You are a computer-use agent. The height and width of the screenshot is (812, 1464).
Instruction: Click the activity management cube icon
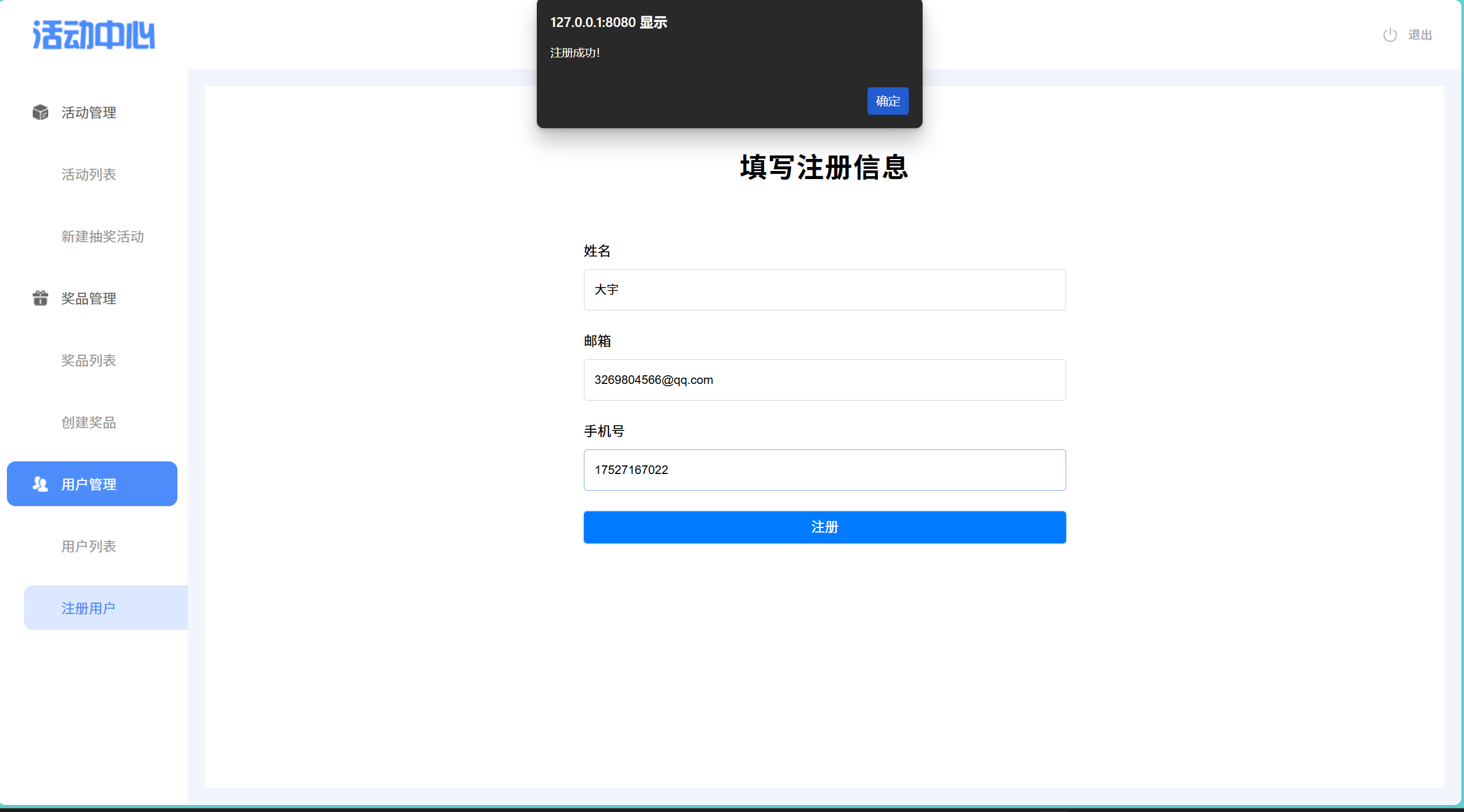coord(40,112)
